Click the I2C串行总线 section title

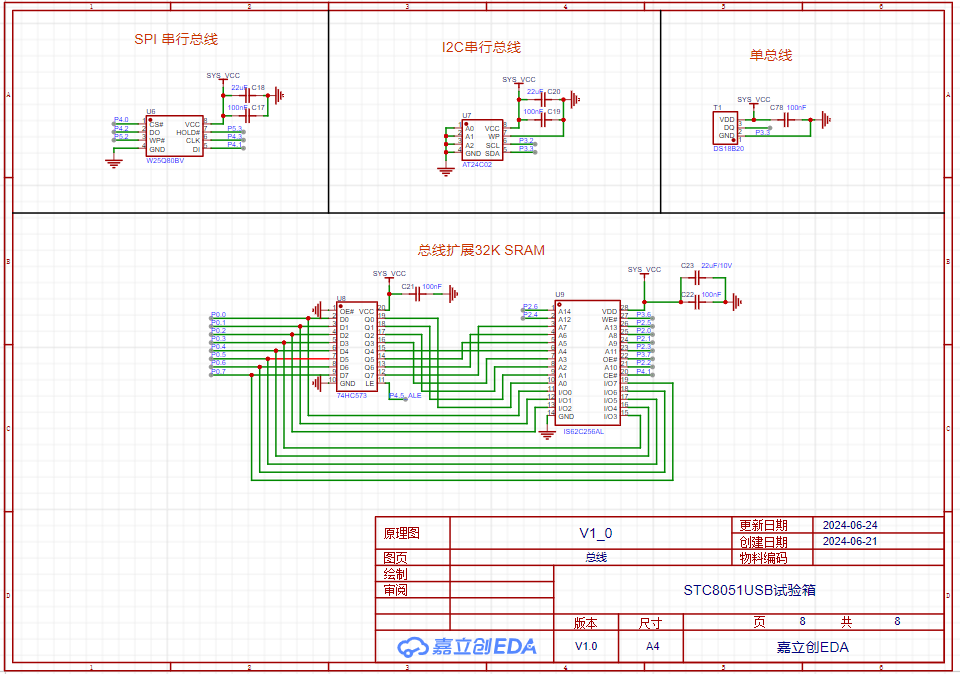[481, 47]
